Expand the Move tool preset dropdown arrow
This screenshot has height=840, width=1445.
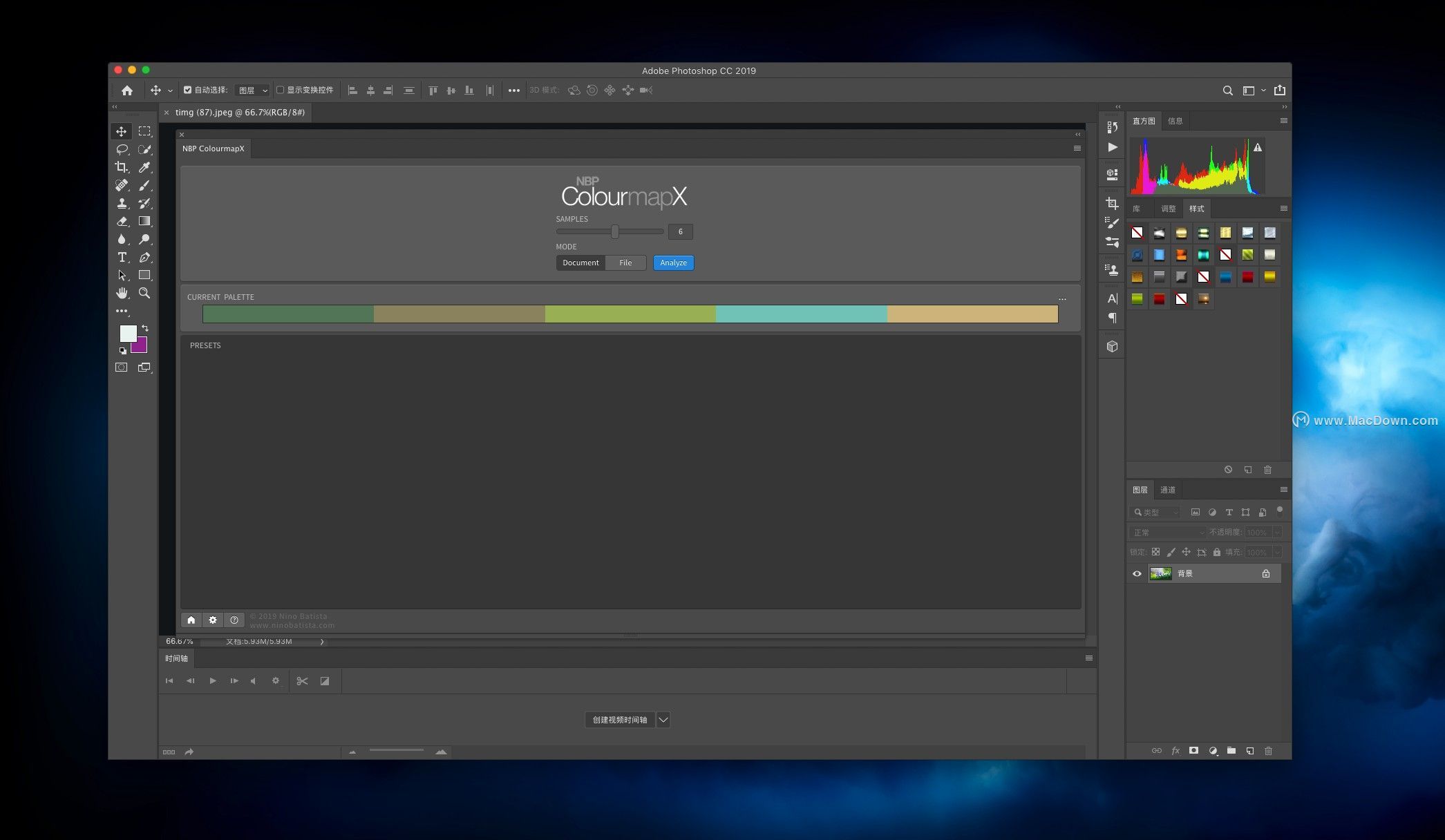pos(170,91)
